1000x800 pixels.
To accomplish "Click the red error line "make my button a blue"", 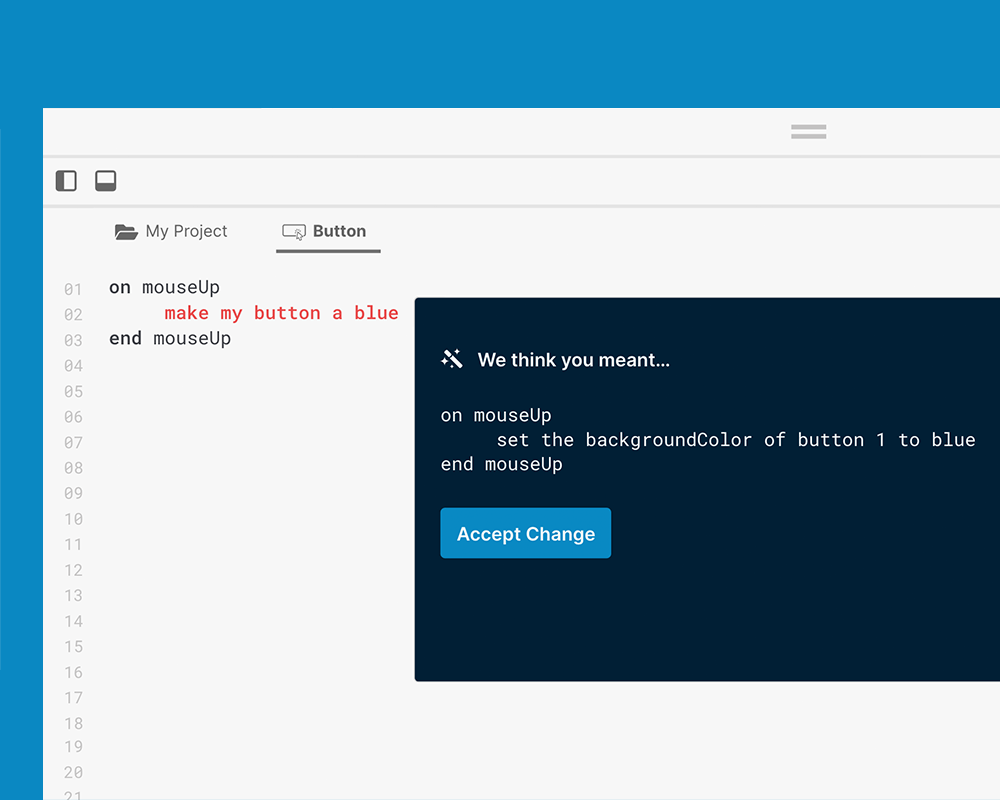I will pyautogui.click(x=281, y=313).
